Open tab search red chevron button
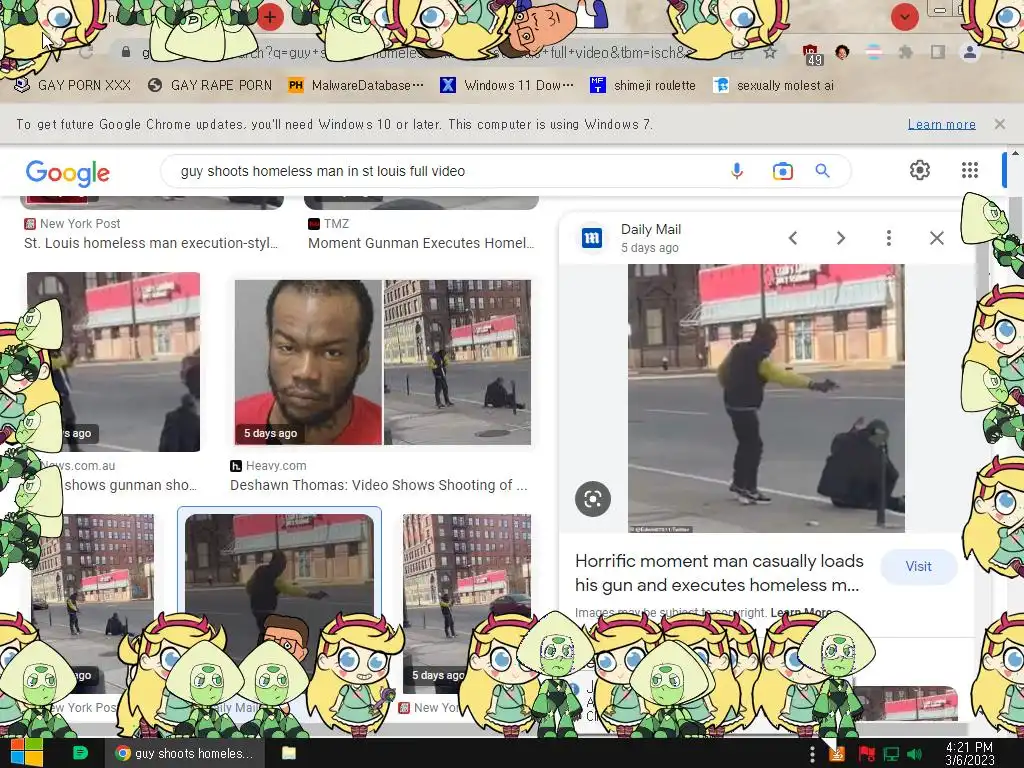This screenshot has height=768, width=1024. point(904,17)
